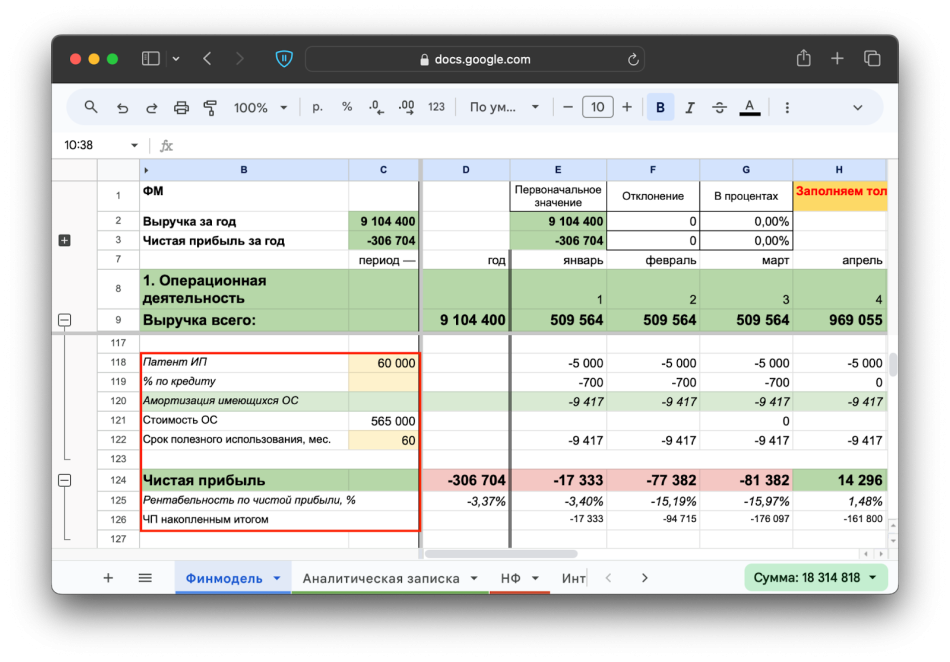The width and height of the screenshot is (950, 662).
Task: Open the zoom 100% dropdown
Action: point(260,107)
